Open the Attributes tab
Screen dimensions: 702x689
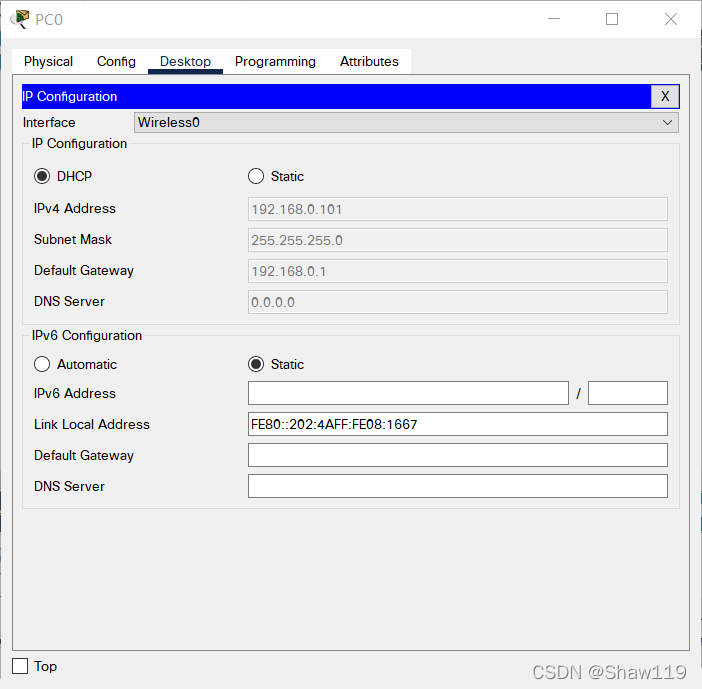point(369,61)
